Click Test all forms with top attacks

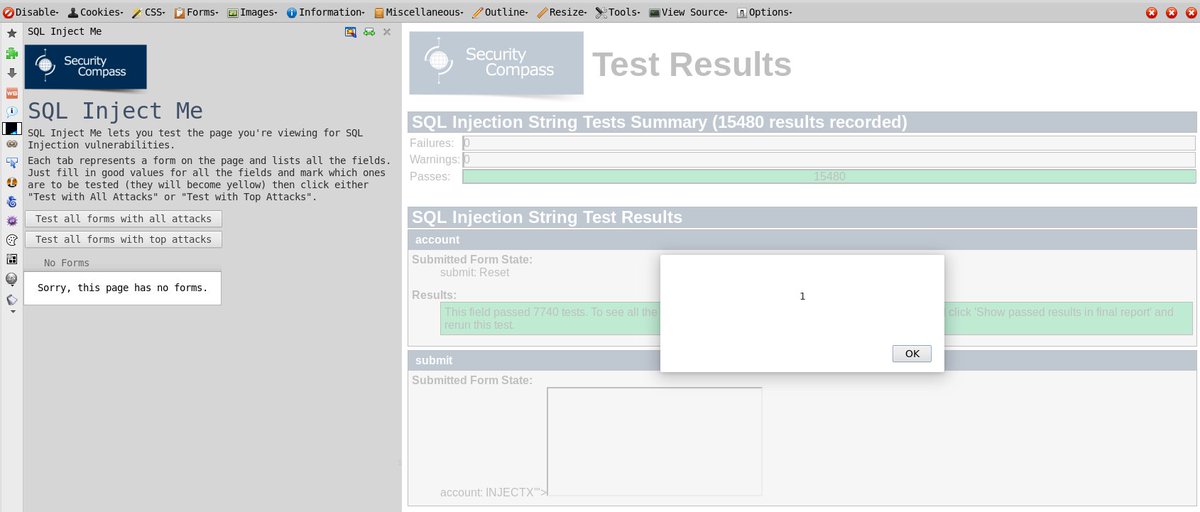click(123, 240)
